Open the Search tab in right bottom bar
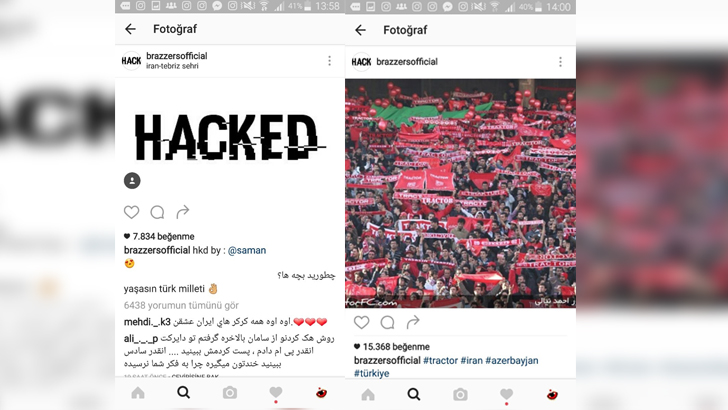This screenshot has height=410, width=728. (x=414, y=394)
